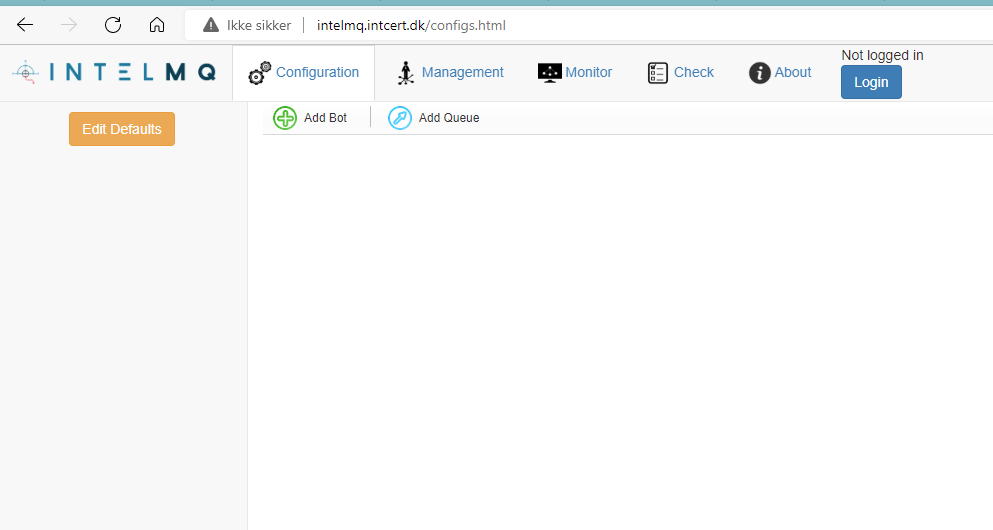
Task: Reload the current page
Action: [113, 25]
